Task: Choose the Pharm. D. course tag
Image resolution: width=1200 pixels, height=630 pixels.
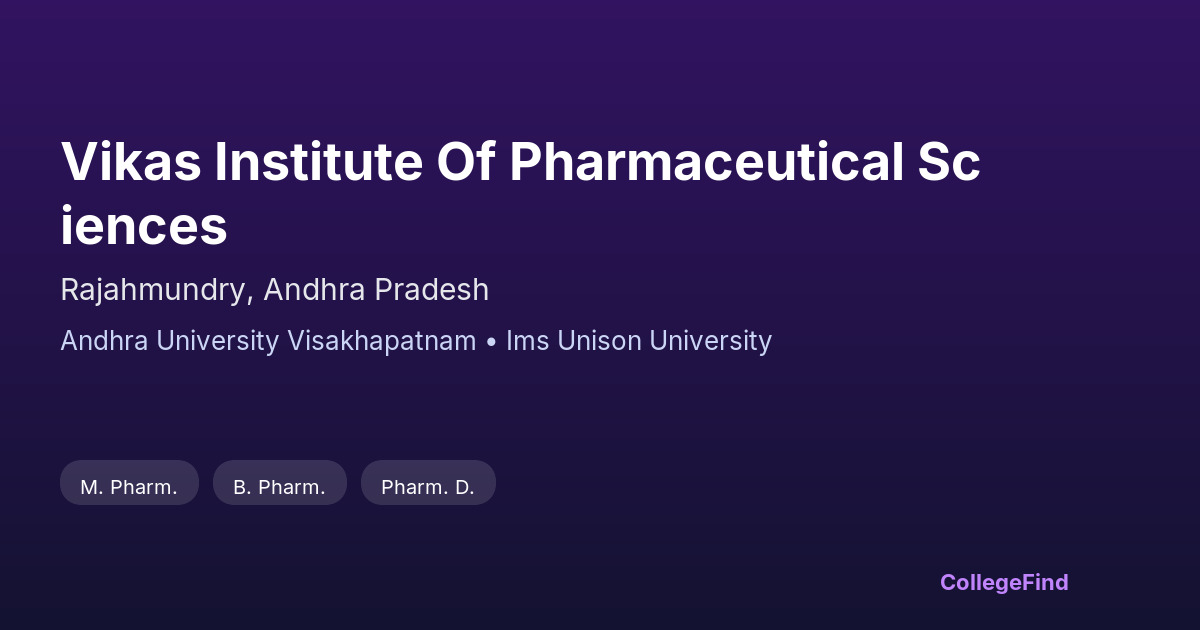Action: [428, 487]
